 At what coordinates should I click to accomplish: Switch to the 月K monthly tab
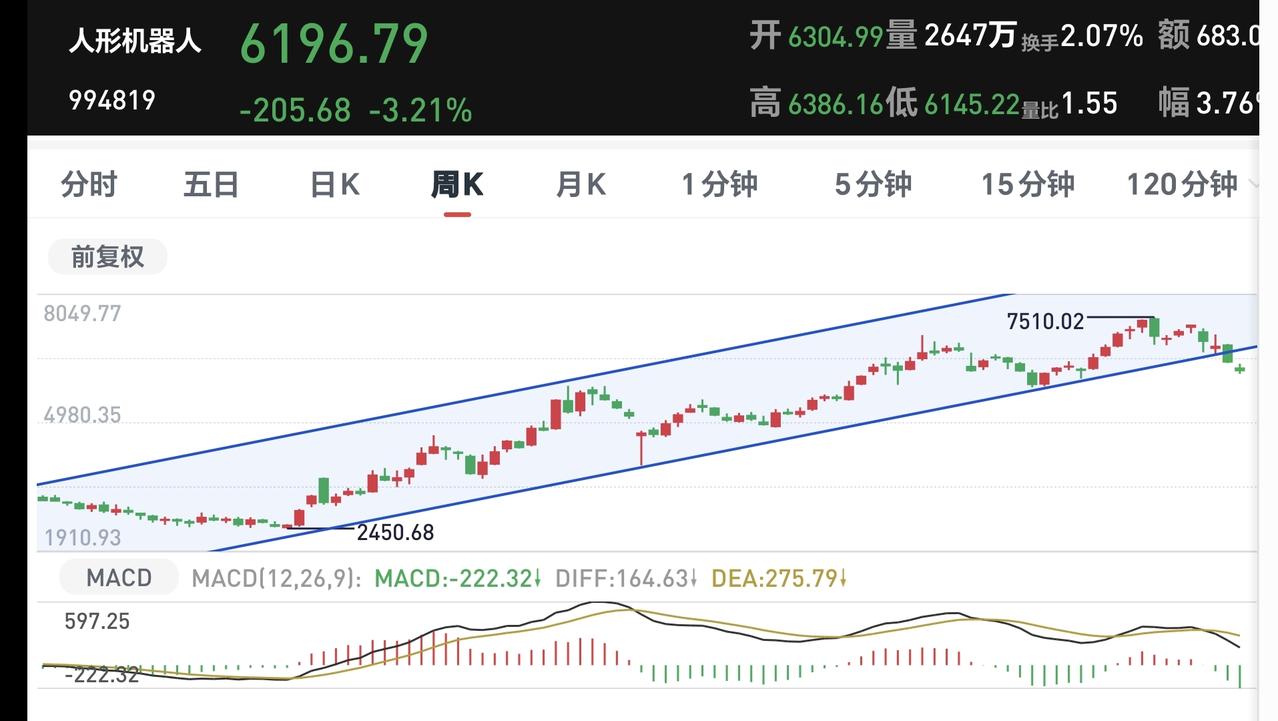click(581, 184)
